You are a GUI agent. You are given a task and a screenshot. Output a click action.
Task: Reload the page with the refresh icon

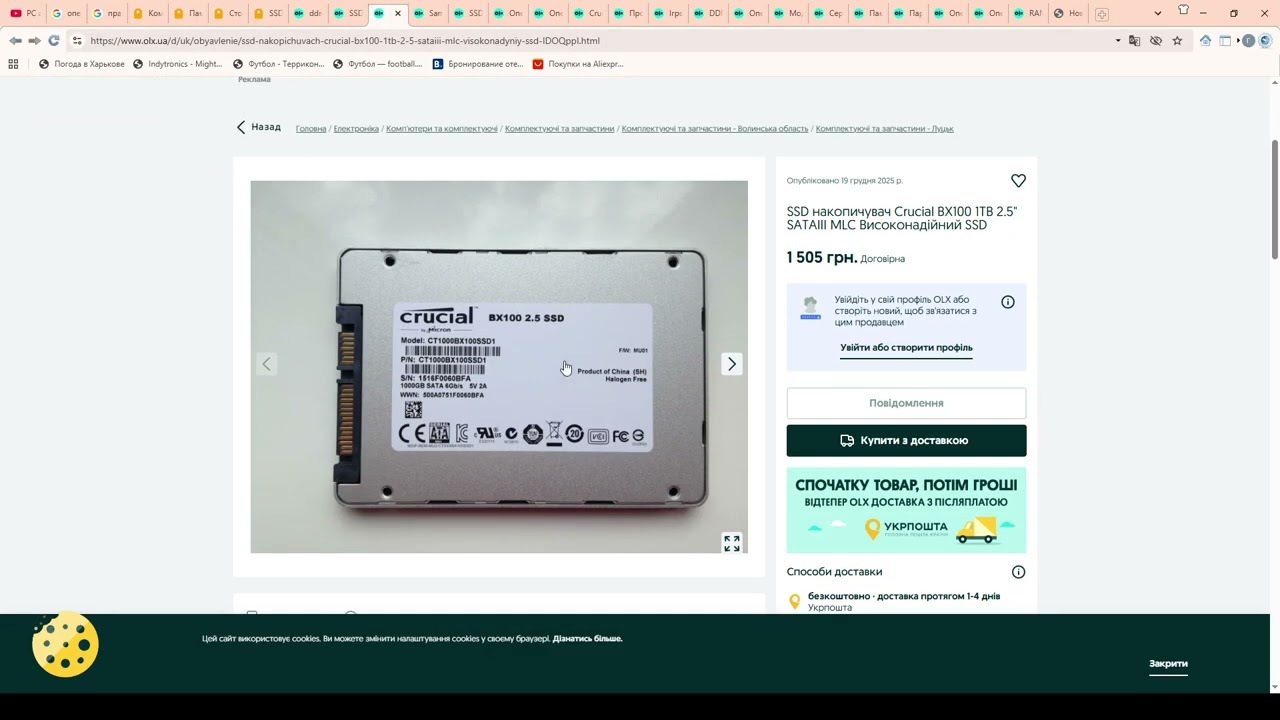(53, 41)
